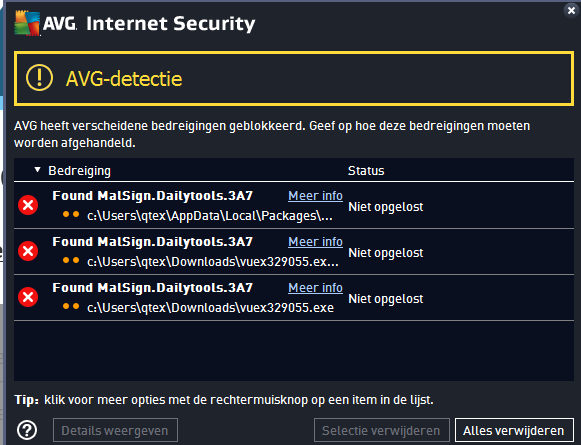
Task: Sort by the Status column header
Action: pyautogui.click(x=366, y=170)
